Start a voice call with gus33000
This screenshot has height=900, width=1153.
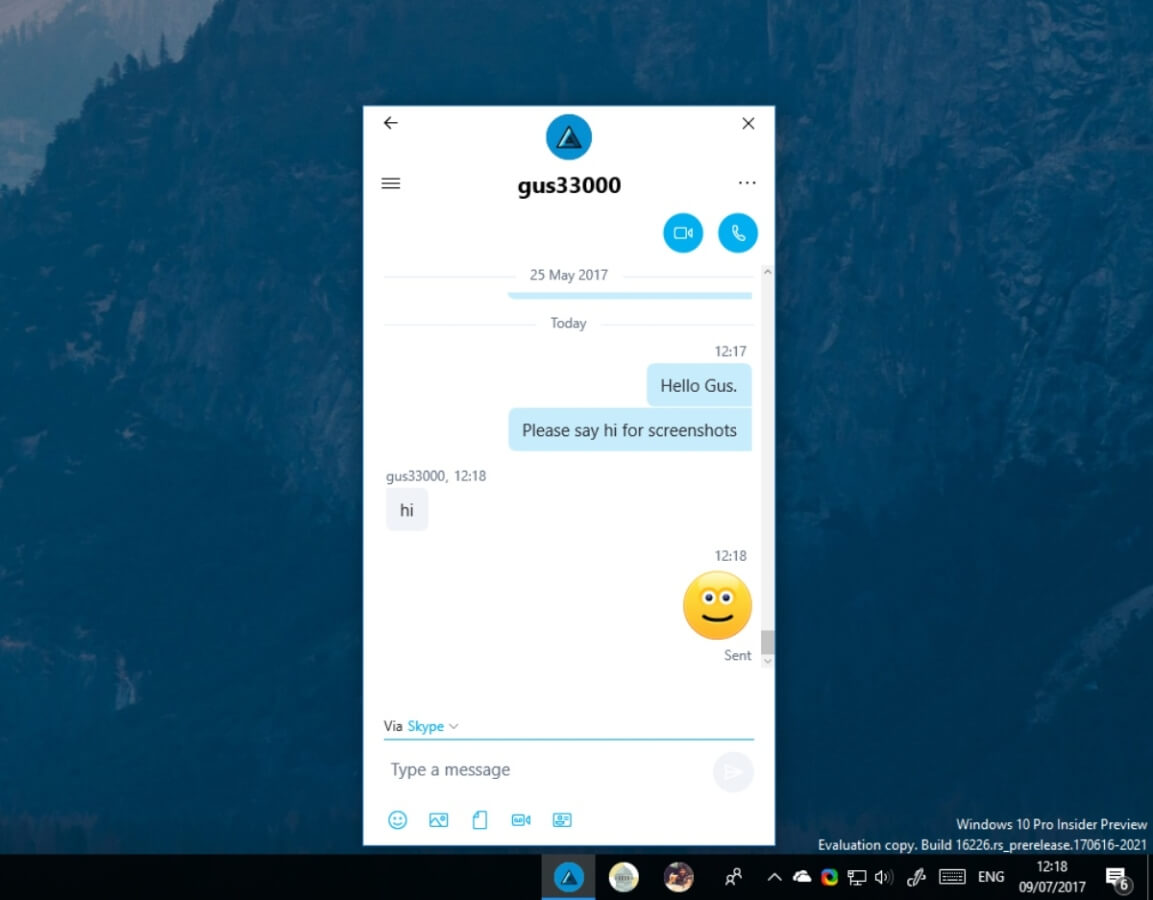click(738, 233)
